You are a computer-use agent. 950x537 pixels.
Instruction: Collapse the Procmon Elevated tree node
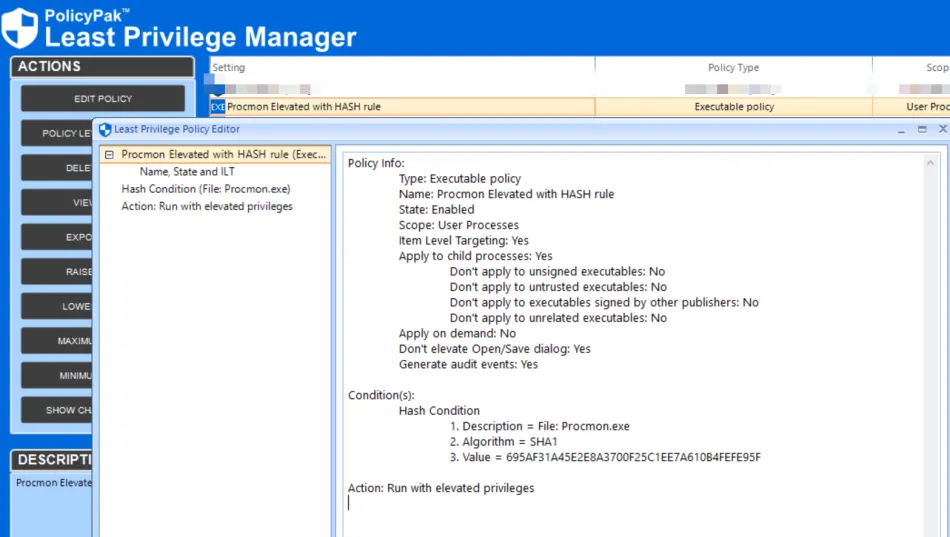click(x=109, y=155)
